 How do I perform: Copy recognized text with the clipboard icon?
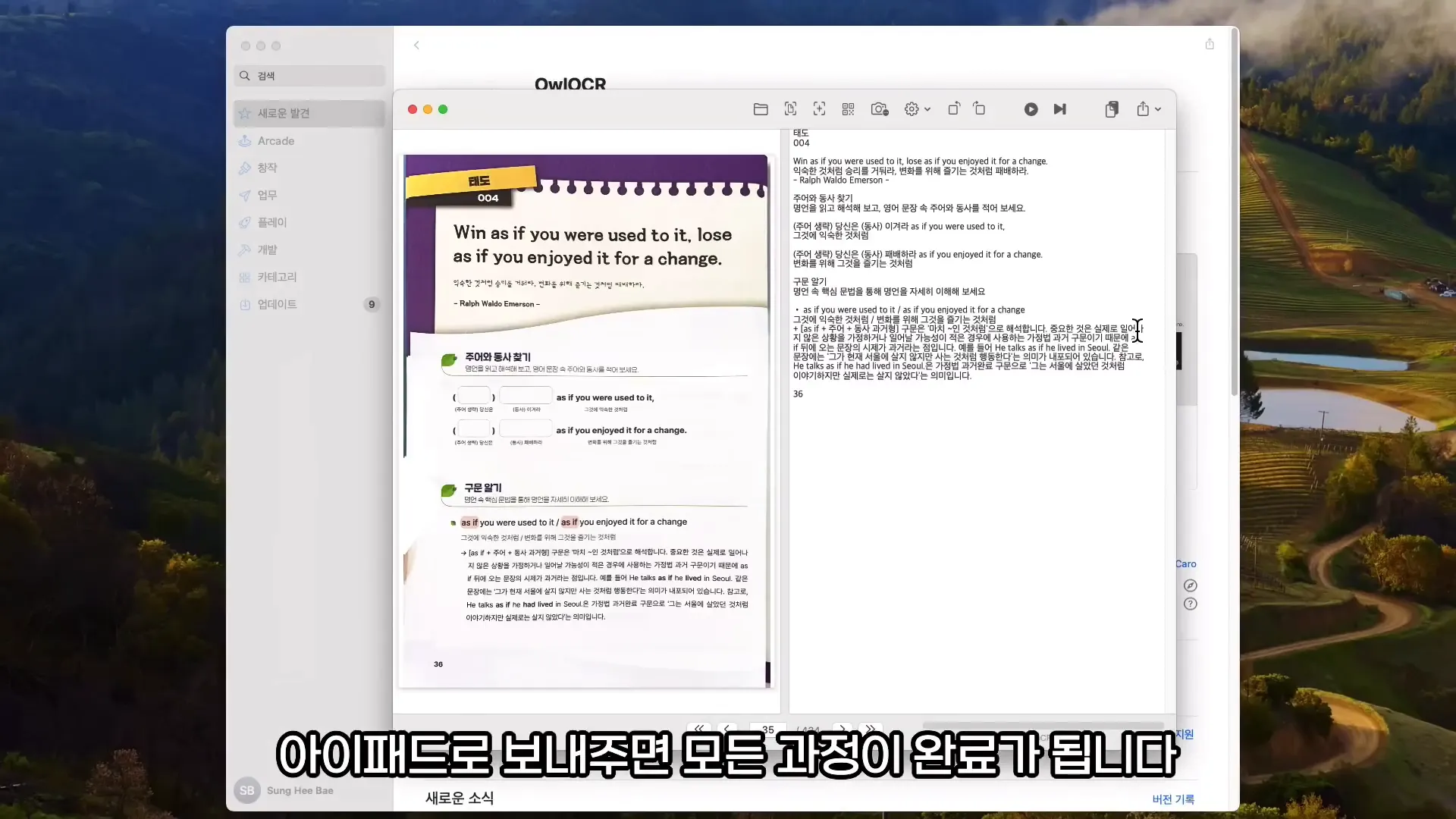(1112, 109)
